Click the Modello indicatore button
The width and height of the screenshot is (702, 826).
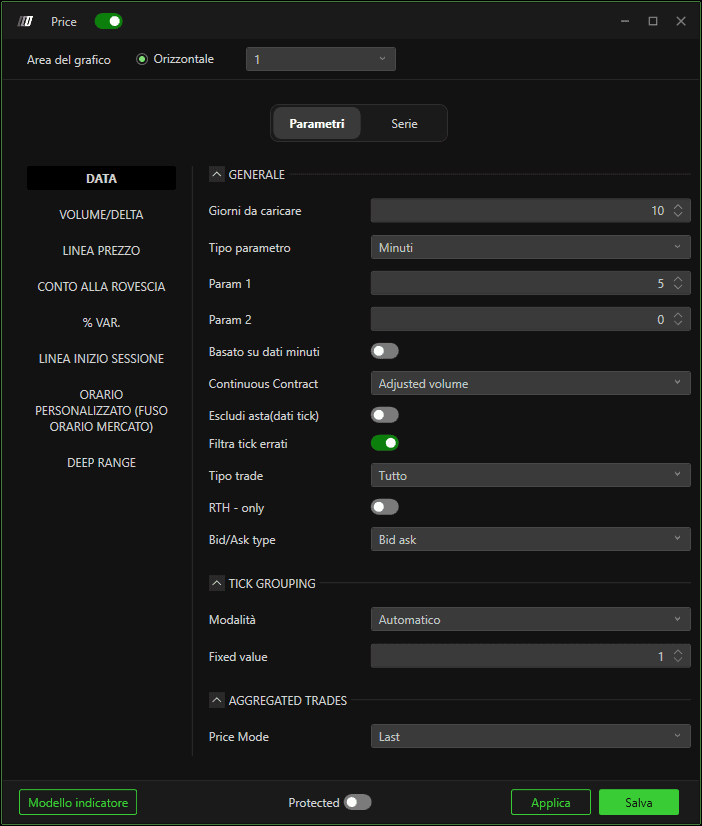[x=78, y=802]
